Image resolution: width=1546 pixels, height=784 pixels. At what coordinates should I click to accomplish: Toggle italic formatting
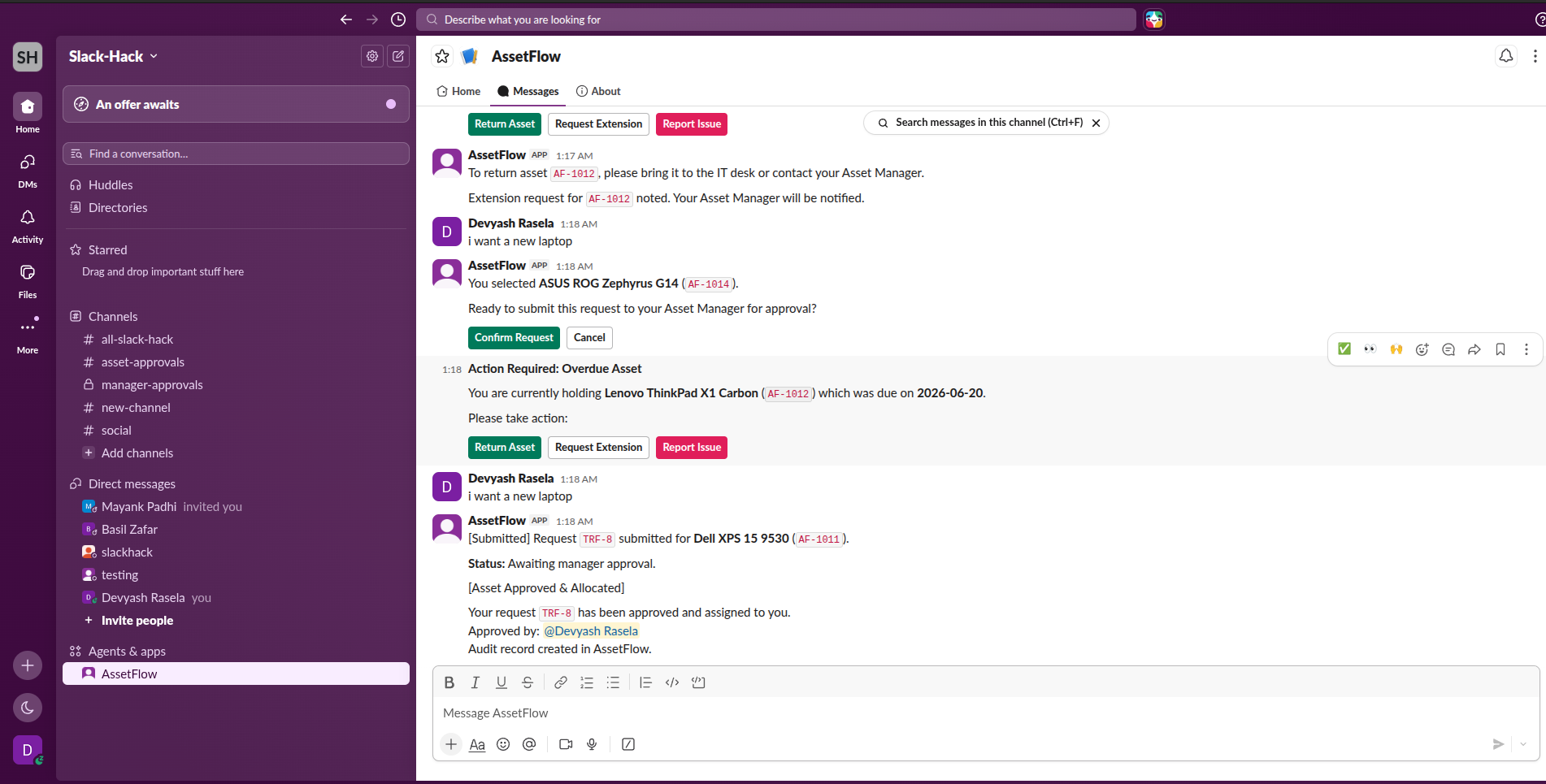point(476,682)
